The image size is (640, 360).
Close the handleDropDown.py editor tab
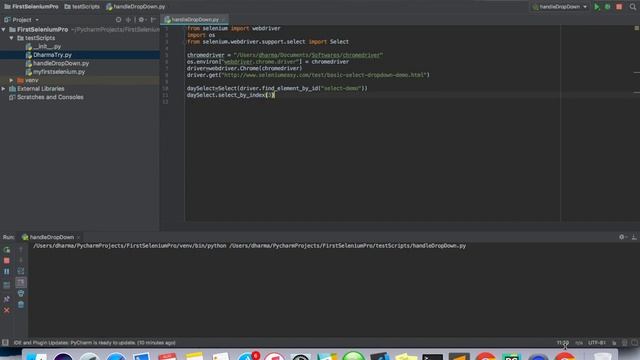click(x=224, y=20)
